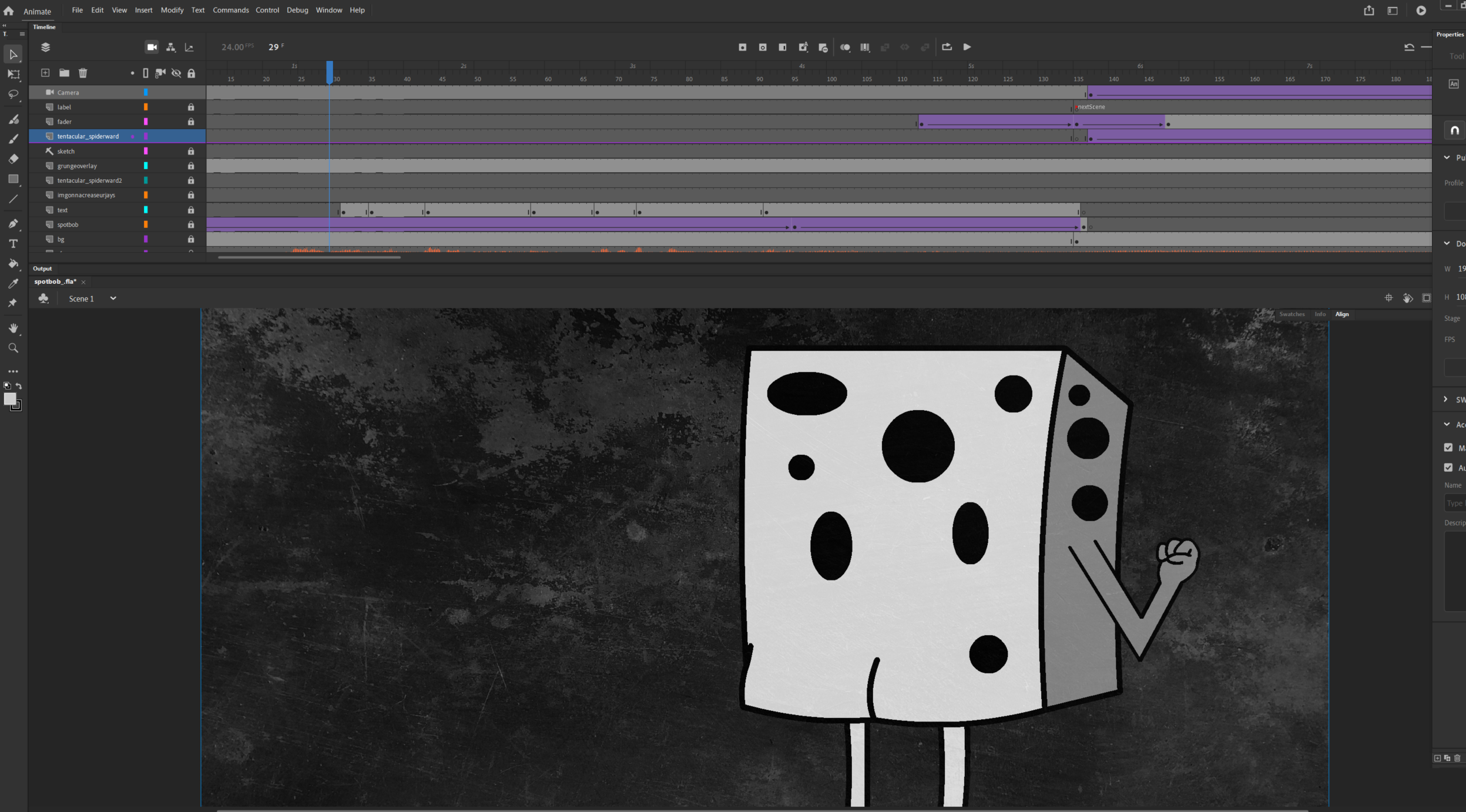Click the fill color swatch
The image size is (1466, 812).
[9, 399]
